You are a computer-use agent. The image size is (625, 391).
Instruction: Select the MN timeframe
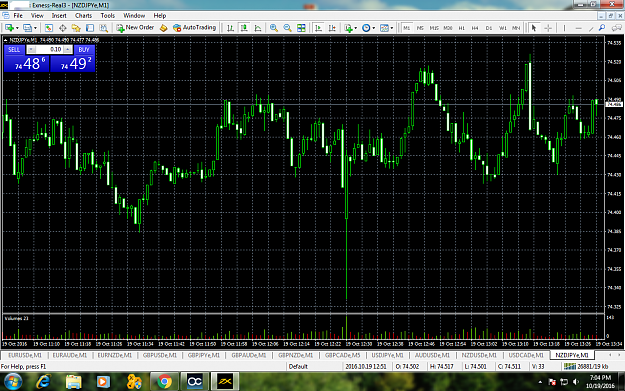pyautogui.click(x=516, y=28)
